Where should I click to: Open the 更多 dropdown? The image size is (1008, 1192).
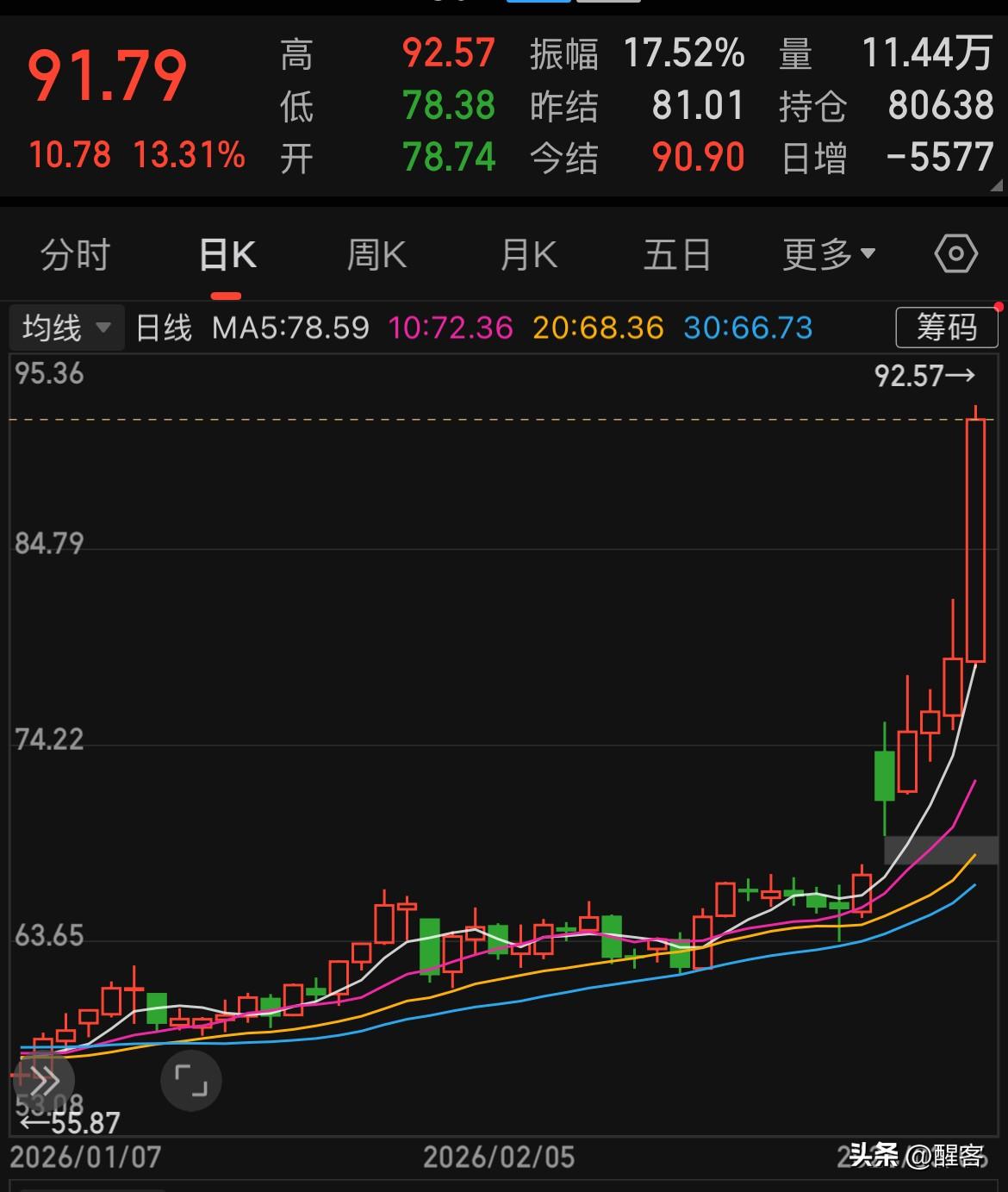pyautogui.click(x=824, y=253)
